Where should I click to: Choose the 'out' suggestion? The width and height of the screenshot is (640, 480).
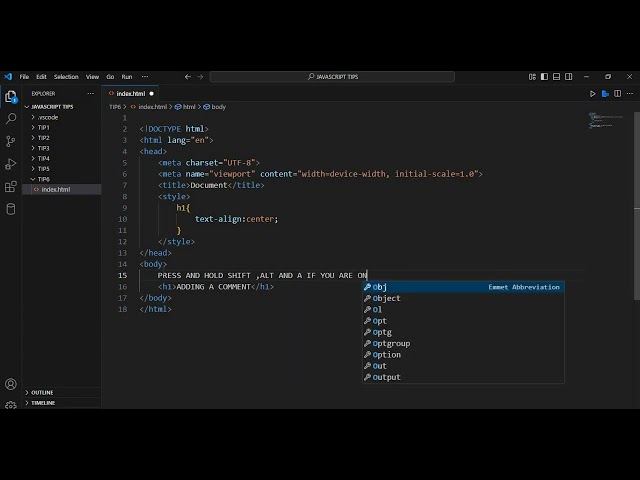click(x=463, y=366)
